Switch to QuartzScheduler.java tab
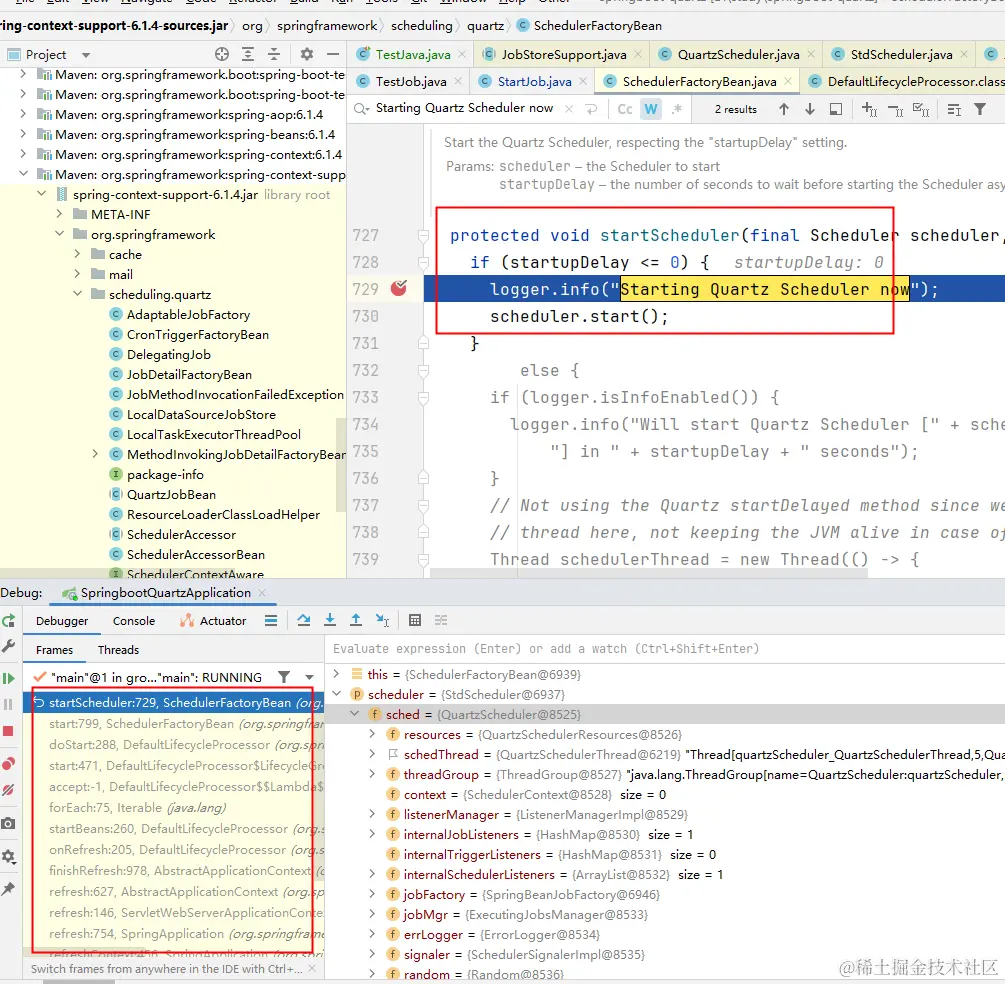This screenshot has width=1005, height=984. 738,55
